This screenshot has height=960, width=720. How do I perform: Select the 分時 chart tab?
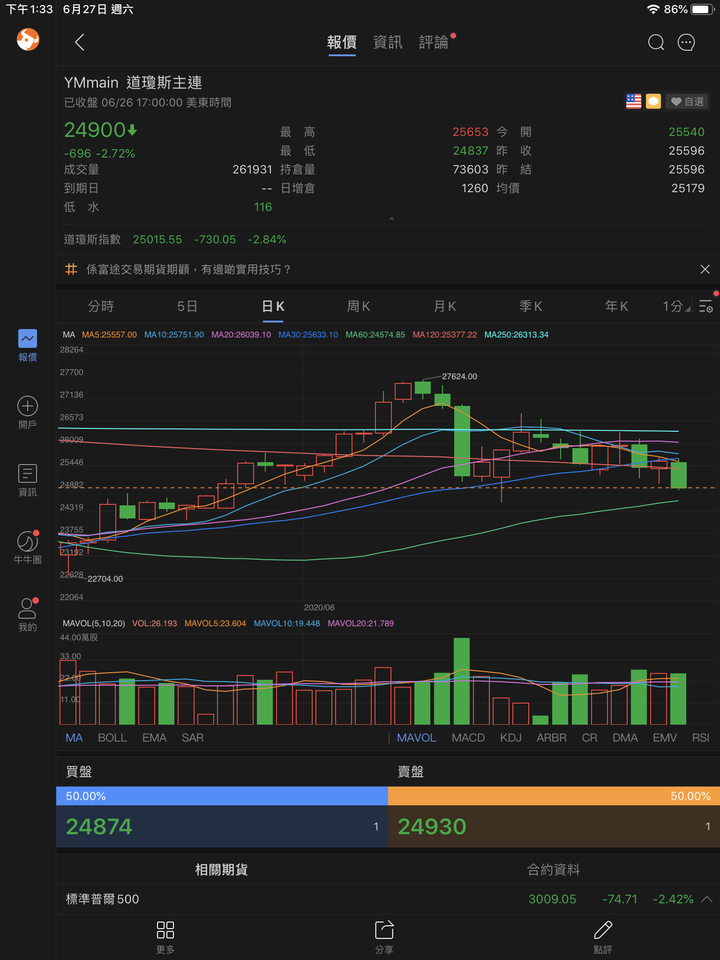(x=101, y=306)
